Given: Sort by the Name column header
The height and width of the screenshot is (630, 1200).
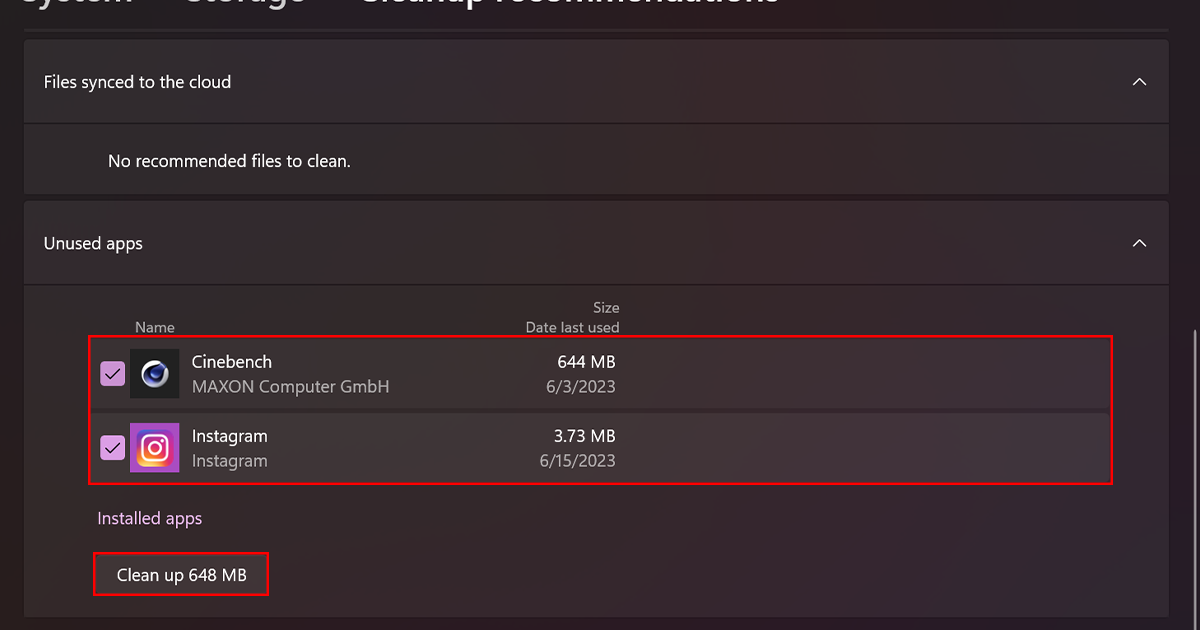Looking at the screenshot, I should [155, 327].
